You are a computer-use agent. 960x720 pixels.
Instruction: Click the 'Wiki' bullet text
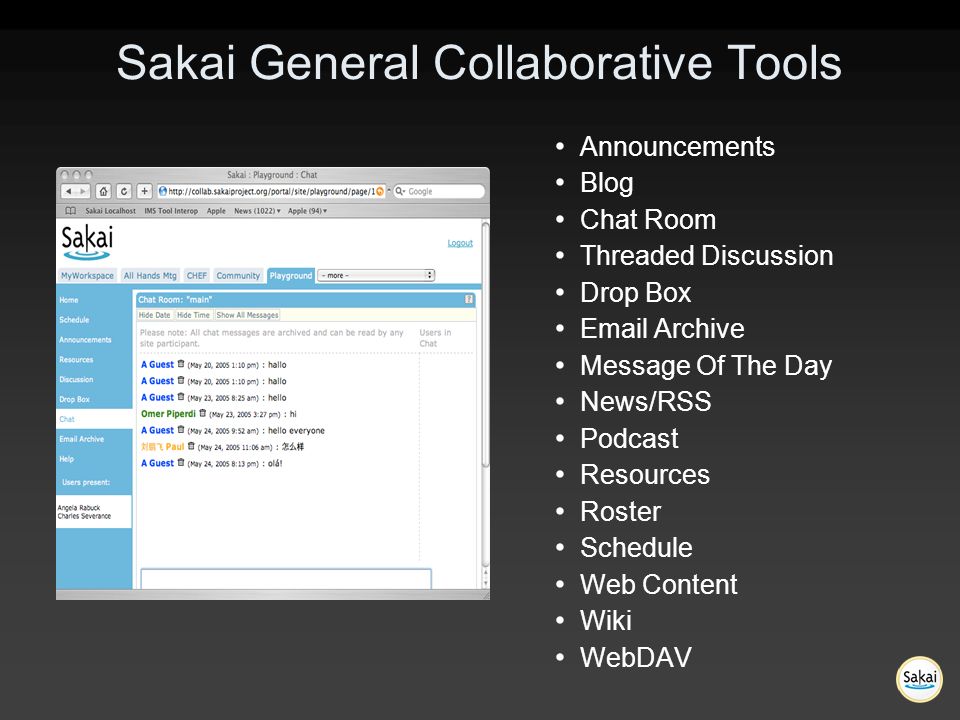606,621
